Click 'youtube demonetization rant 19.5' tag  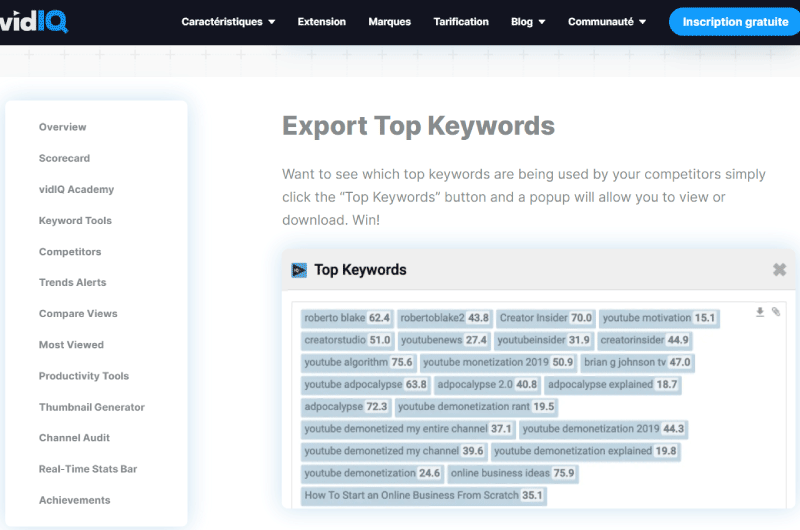click(476, 407)
